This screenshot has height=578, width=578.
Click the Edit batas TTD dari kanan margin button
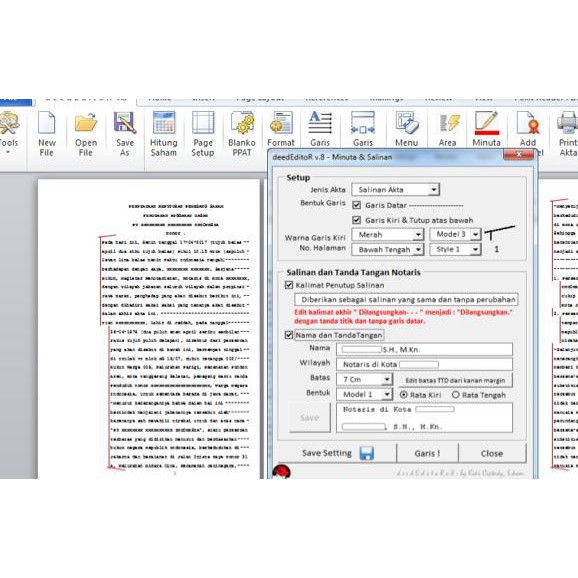click(x=455, y=380)
